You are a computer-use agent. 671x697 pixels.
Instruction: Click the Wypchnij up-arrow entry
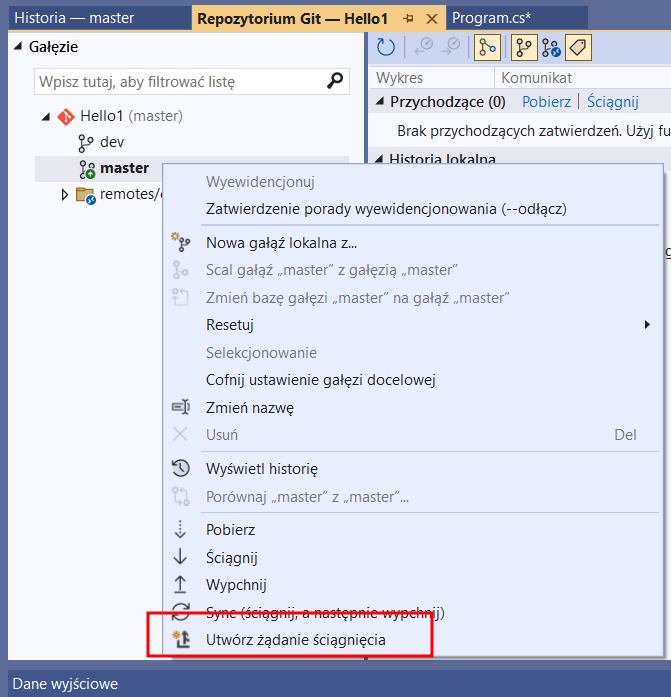pyautogui.click(x=236, y=585)
